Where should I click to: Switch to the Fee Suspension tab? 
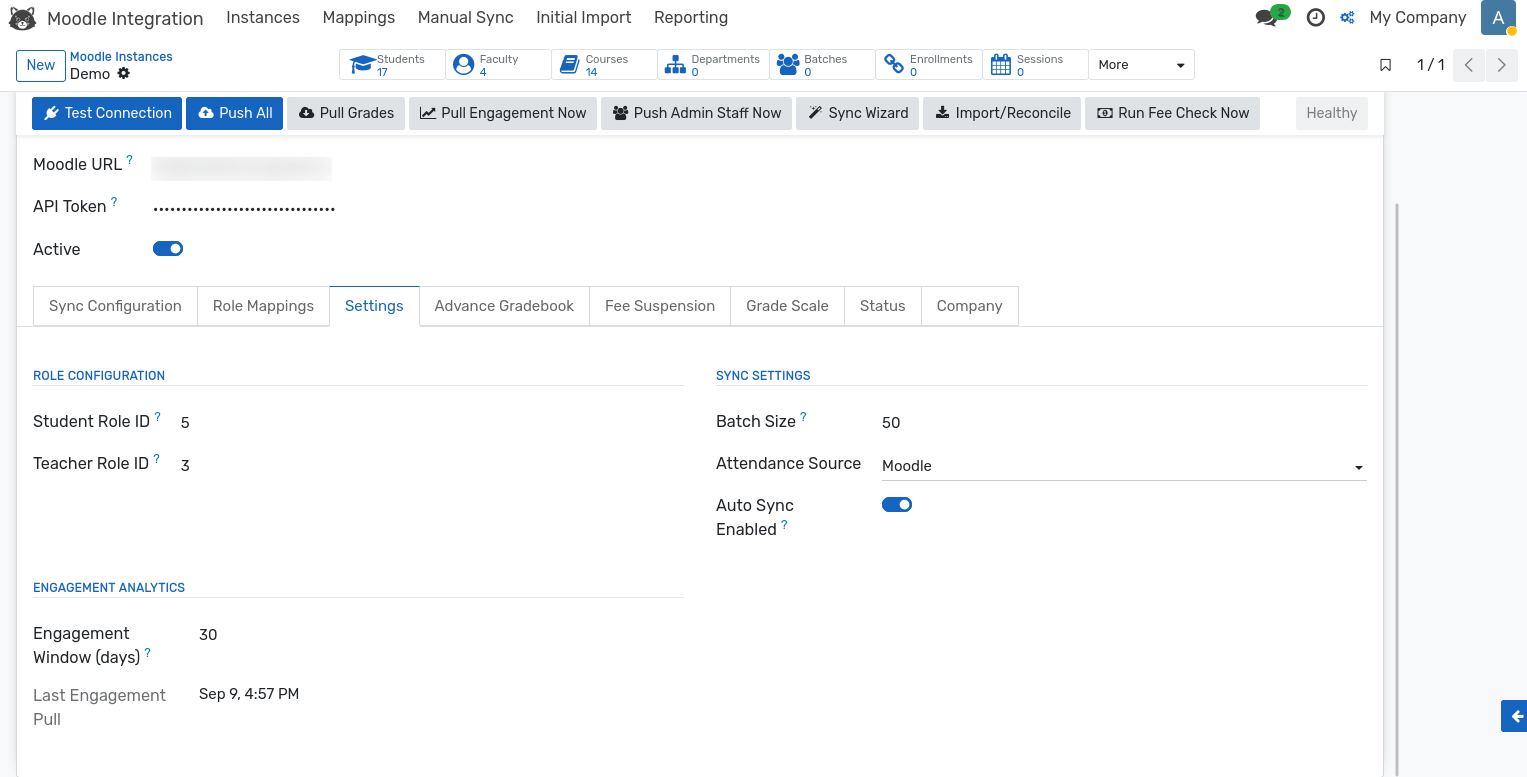pyautogui.click(x=660, y=306)
